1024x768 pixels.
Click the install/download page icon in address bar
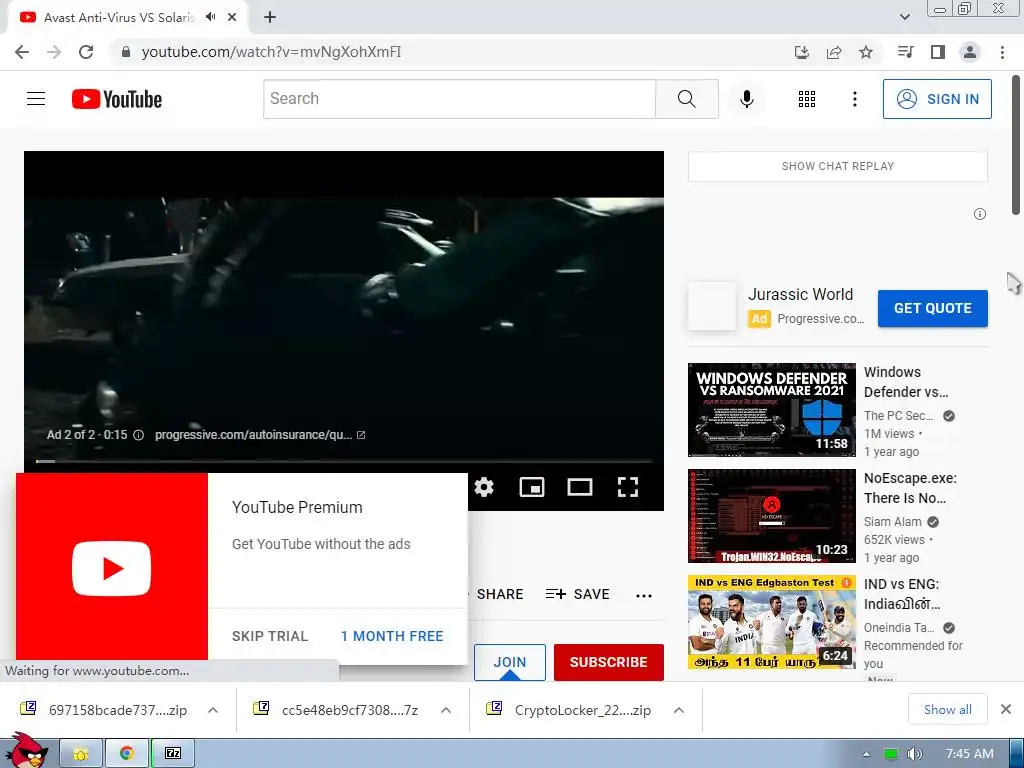(802, 52)
